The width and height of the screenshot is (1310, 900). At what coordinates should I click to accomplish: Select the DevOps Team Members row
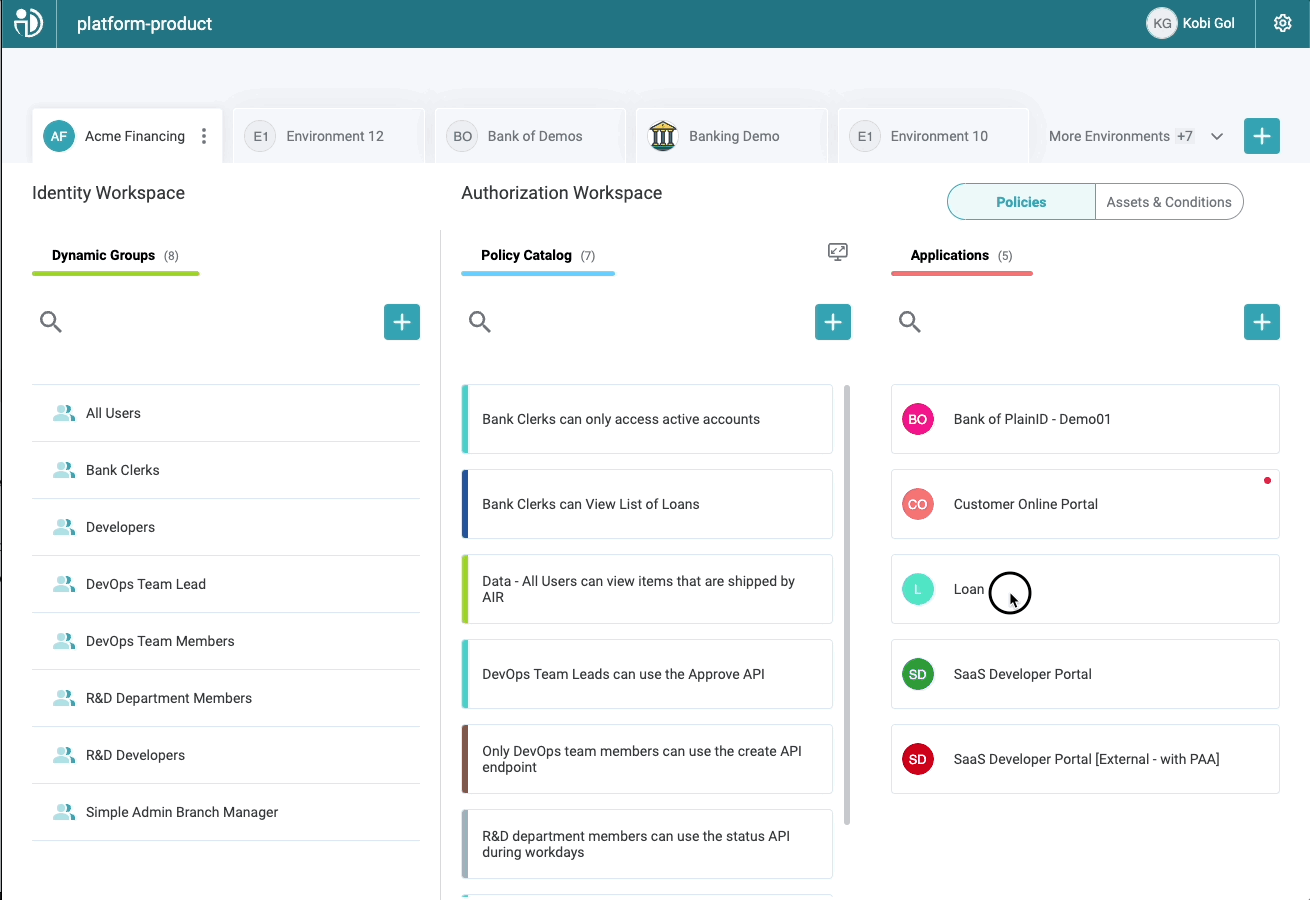click(x=226, y=641)
